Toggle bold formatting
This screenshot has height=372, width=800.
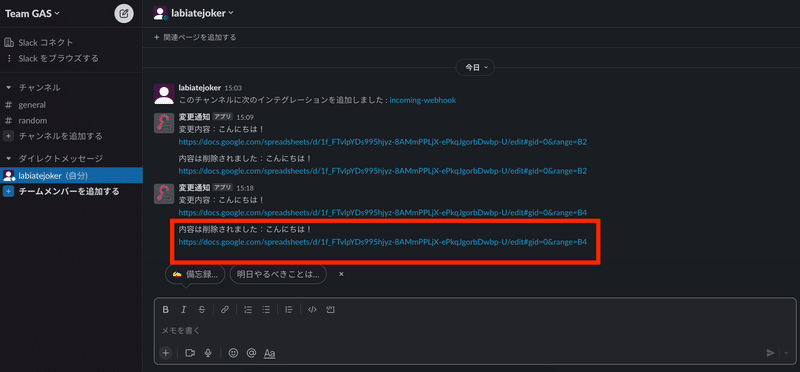pos(165,309)
